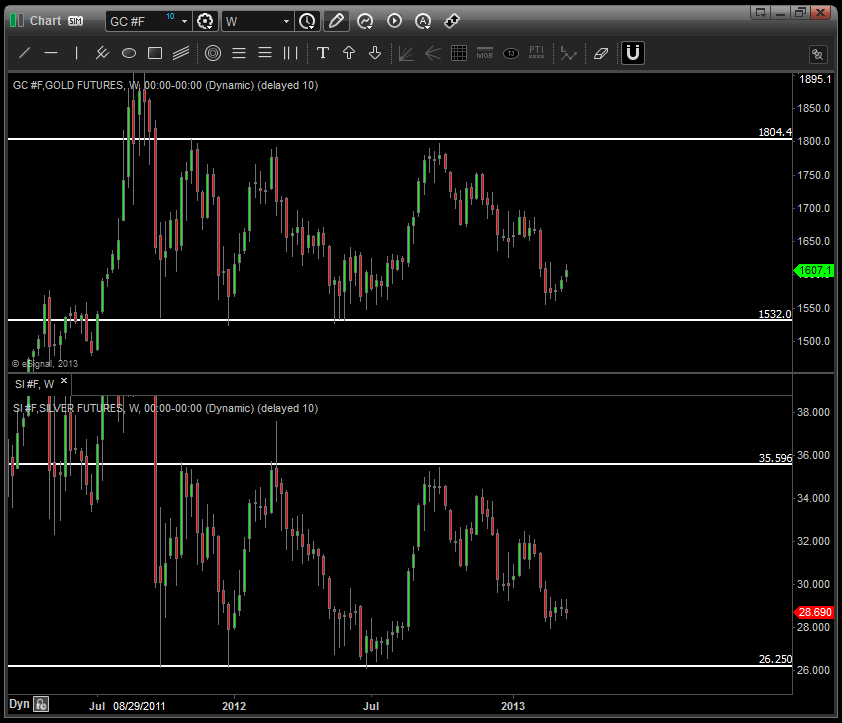The image size is (842, 723).
Task: Pick the ellipse drawing tool
Action: (129, 53)
